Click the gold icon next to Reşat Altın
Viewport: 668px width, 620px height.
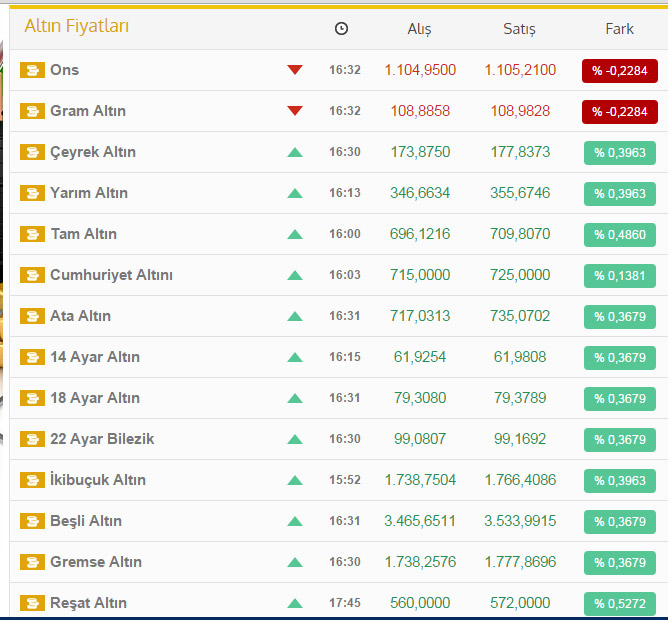[32, 603]
